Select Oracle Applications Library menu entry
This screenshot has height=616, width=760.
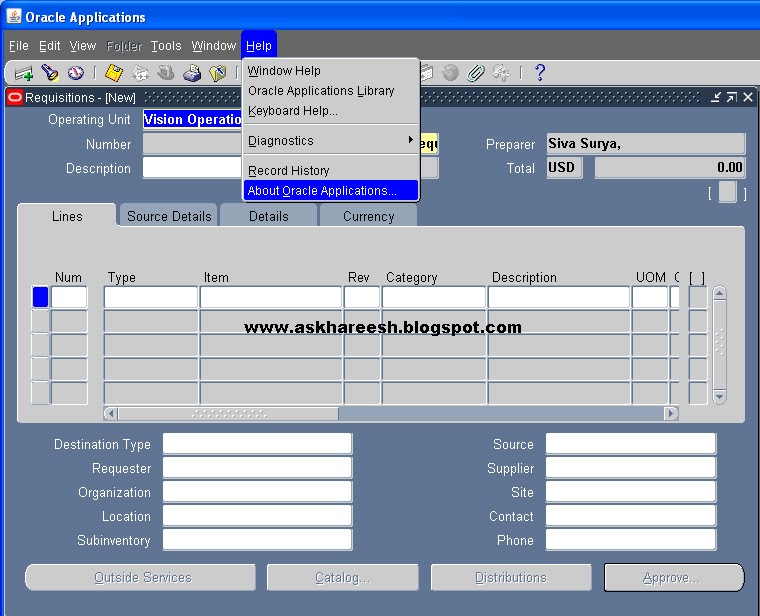[331, 91]
